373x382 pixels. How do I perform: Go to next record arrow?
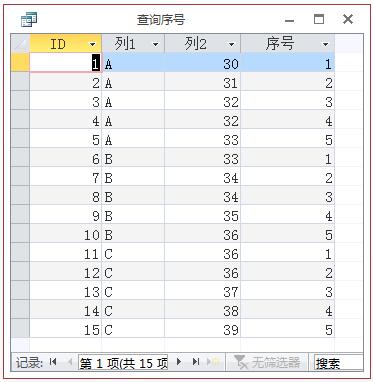[x=179, y=362]
